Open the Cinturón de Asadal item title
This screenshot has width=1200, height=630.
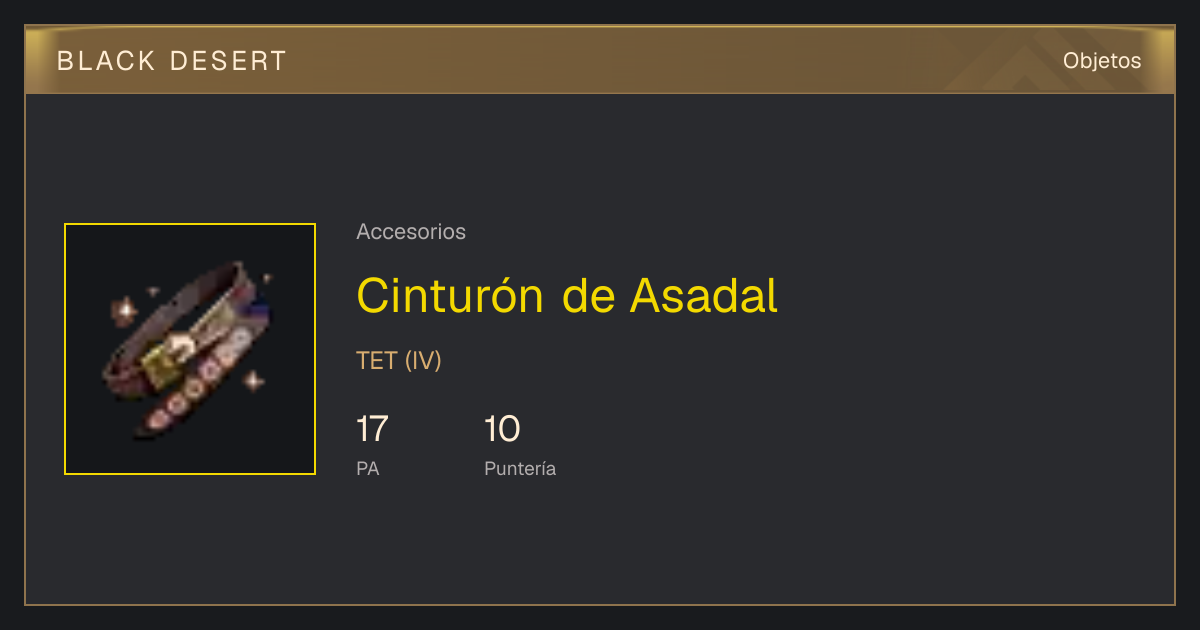point(567,295)
